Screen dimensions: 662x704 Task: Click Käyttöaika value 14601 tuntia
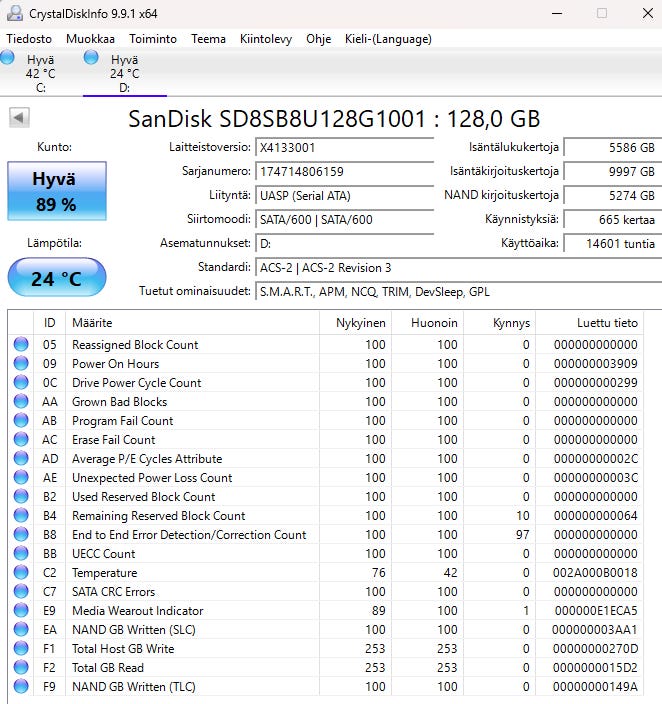[x=613, y=243]
